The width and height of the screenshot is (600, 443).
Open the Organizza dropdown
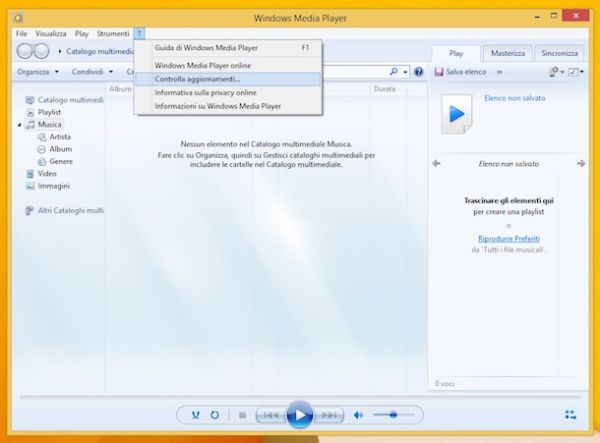(x=38, y=72)
